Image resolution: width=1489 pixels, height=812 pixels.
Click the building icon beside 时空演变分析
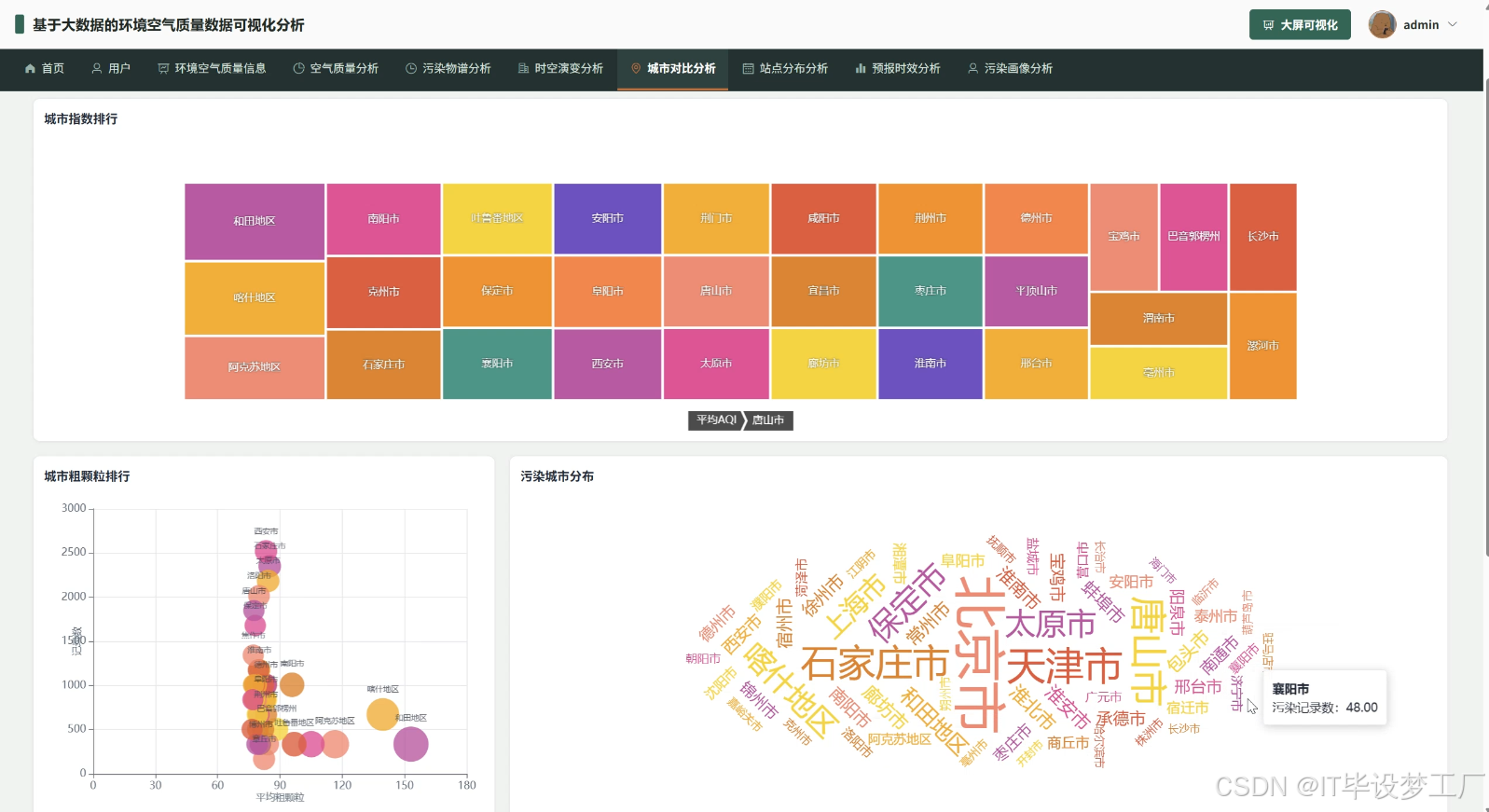523,69
